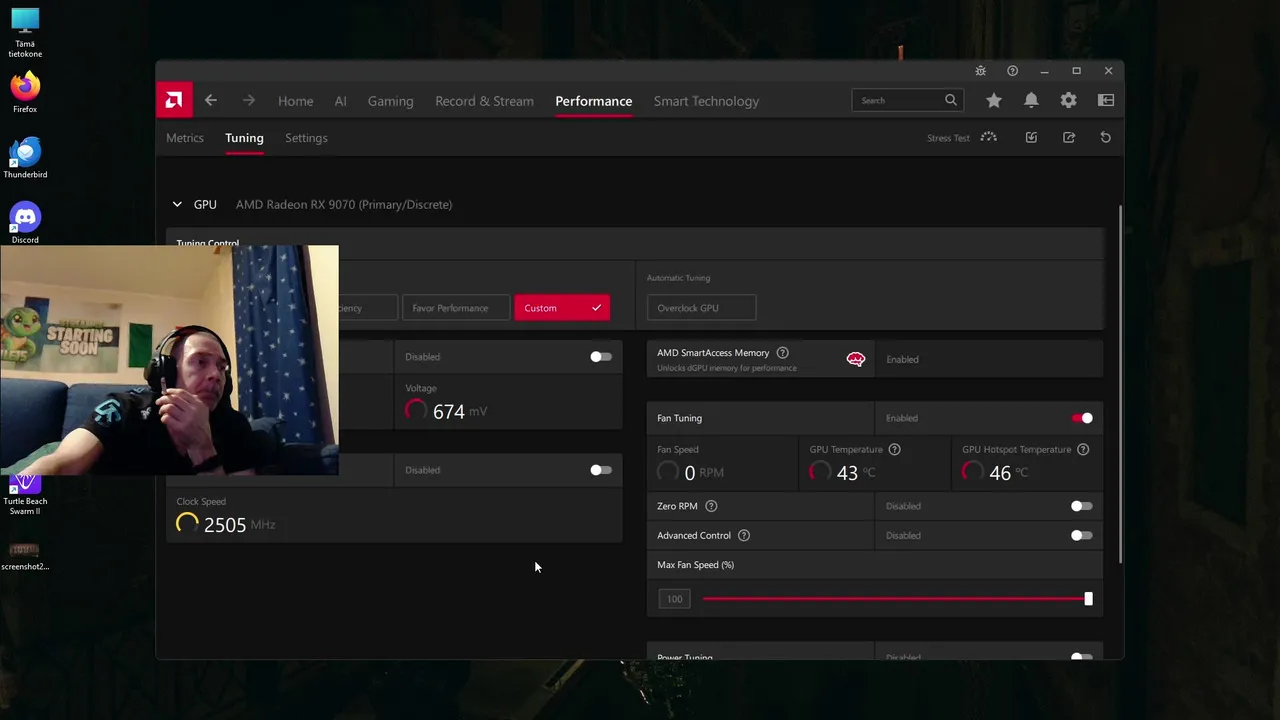Click the bug report icon
The image size is (1280, 720).
[980, 71]
